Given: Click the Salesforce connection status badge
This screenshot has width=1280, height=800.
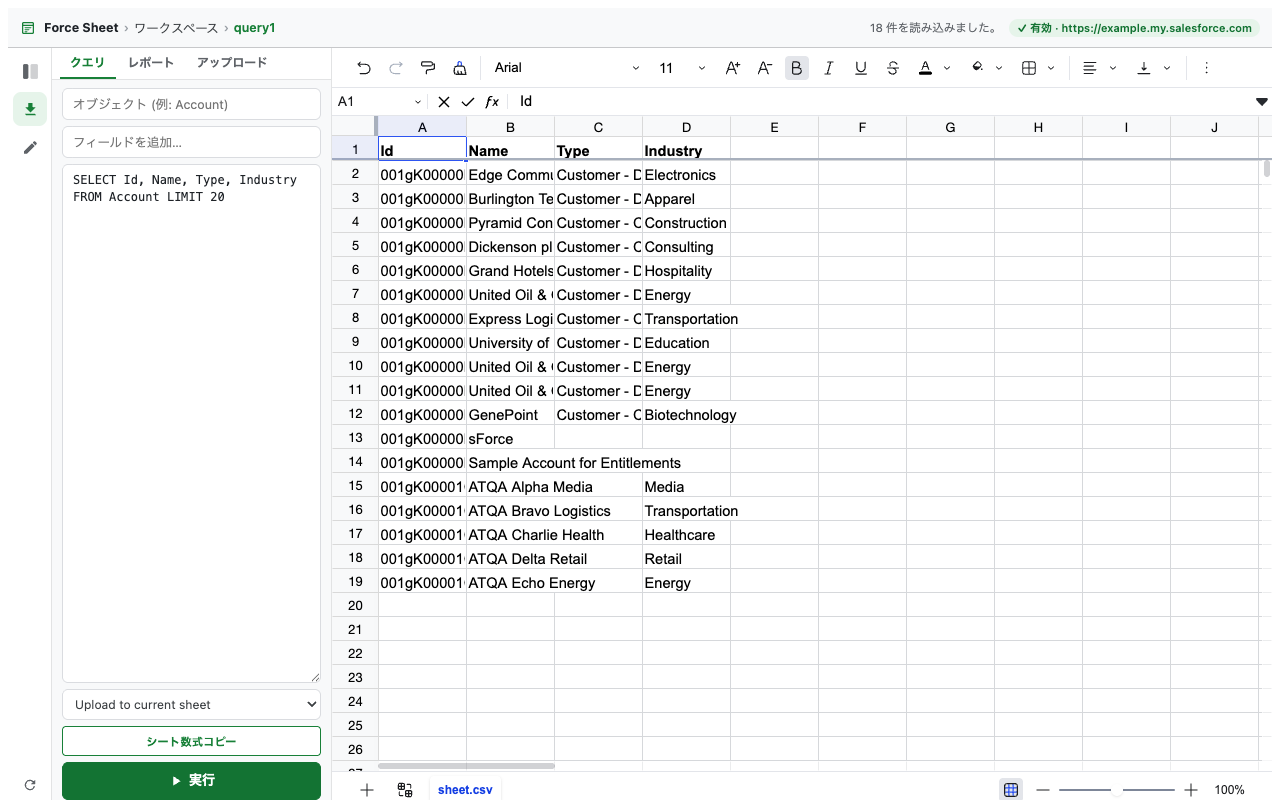Looking at the screenshot, I should [x=1135, y=28].
